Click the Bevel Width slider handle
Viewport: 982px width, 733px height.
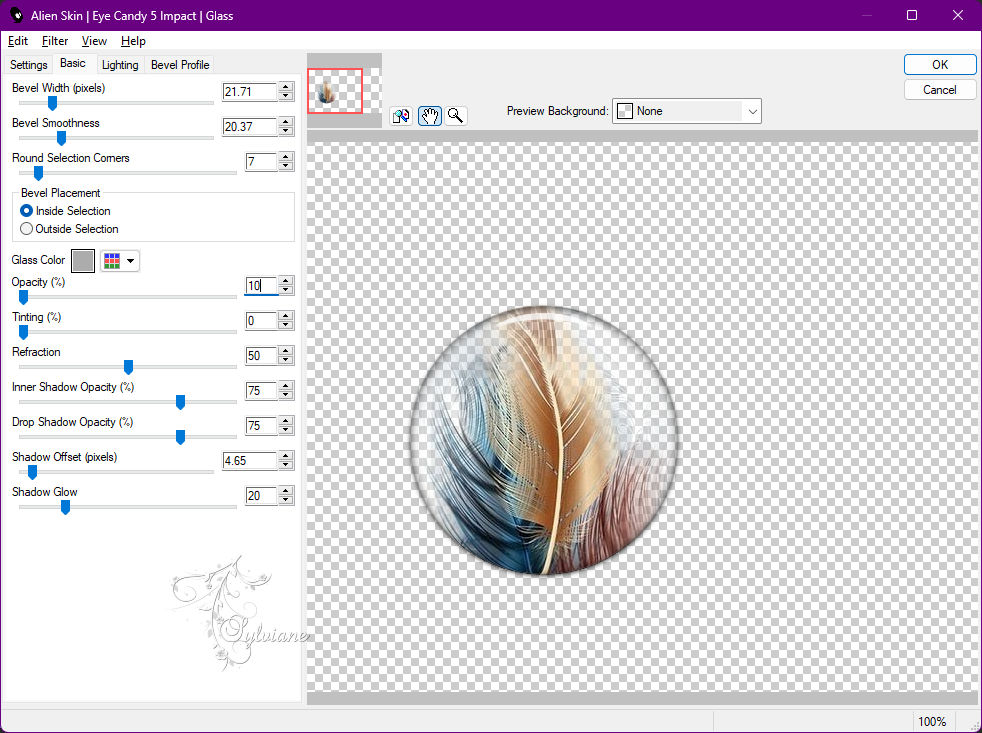click(53, 103)
